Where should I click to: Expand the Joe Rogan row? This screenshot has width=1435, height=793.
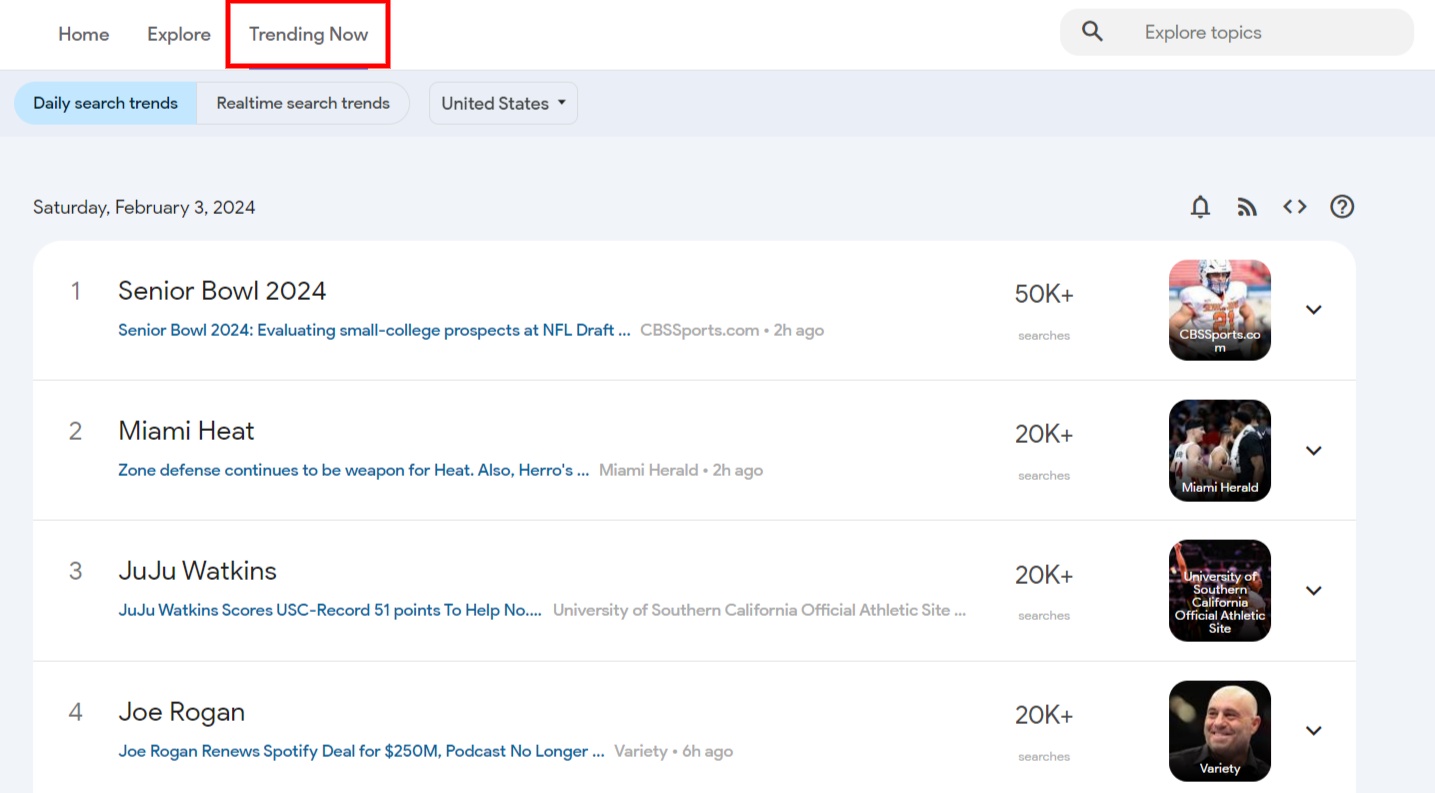pyautogui.click(x=1314, y=731)
